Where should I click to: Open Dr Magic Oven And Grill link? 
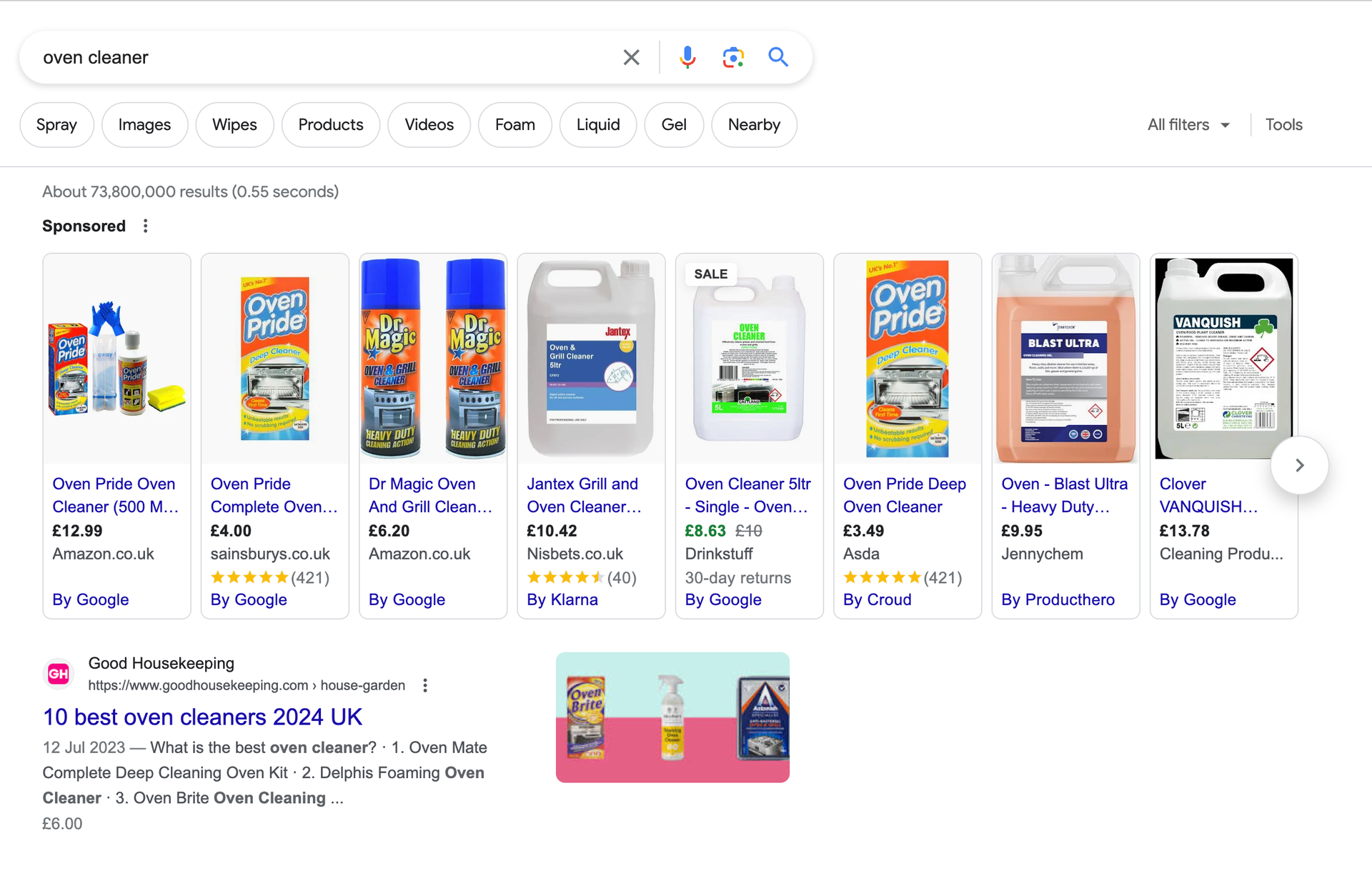(431, 495)
